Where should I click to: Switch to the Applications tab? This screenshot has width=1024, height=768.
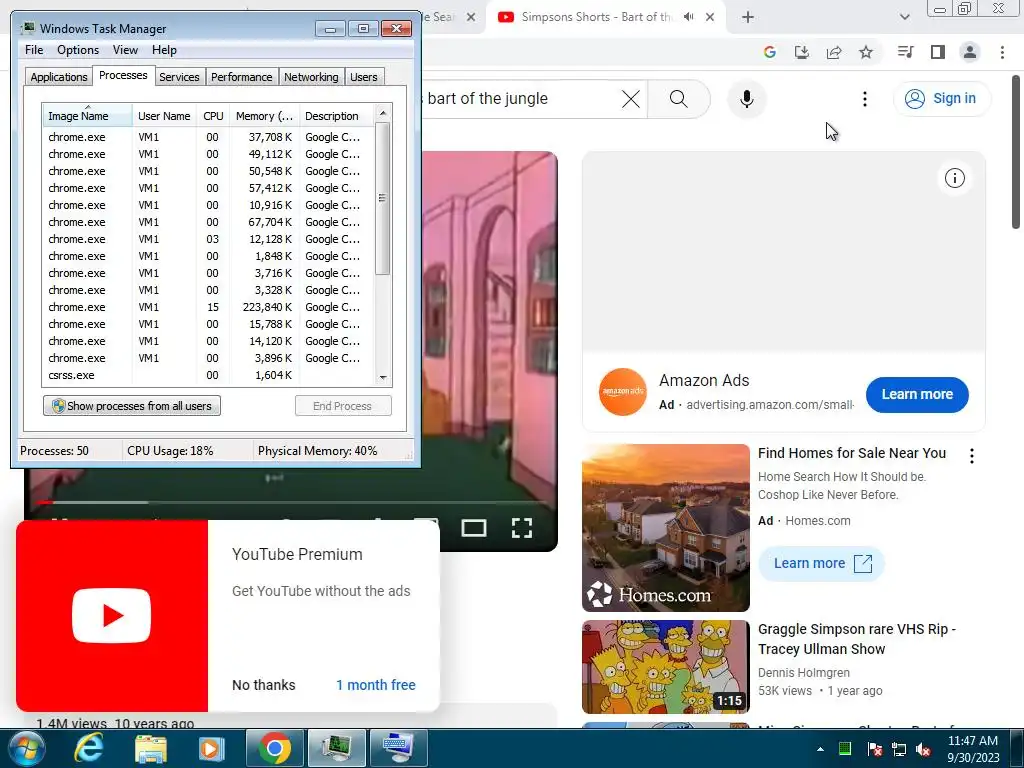pyautogui.click(x=59, y=77)
